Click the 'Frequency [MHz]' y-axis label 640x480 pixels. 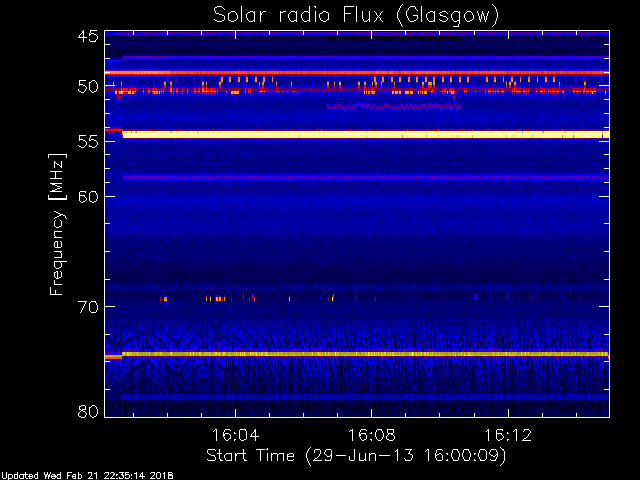pos(58,224)
